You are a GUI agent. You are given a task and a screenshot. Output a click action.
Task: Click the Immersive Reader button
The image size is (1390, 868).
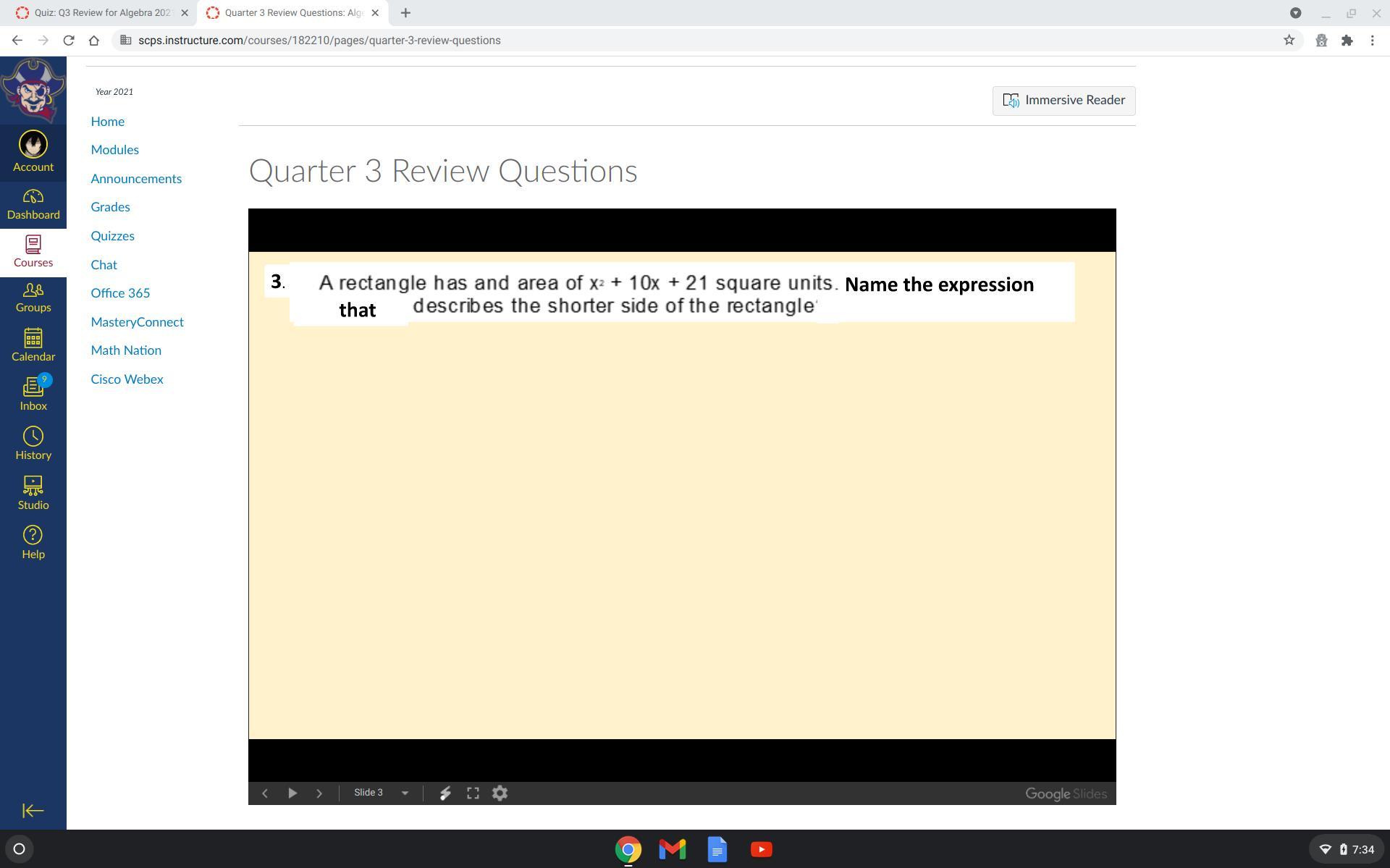(x=1063, y=101)
